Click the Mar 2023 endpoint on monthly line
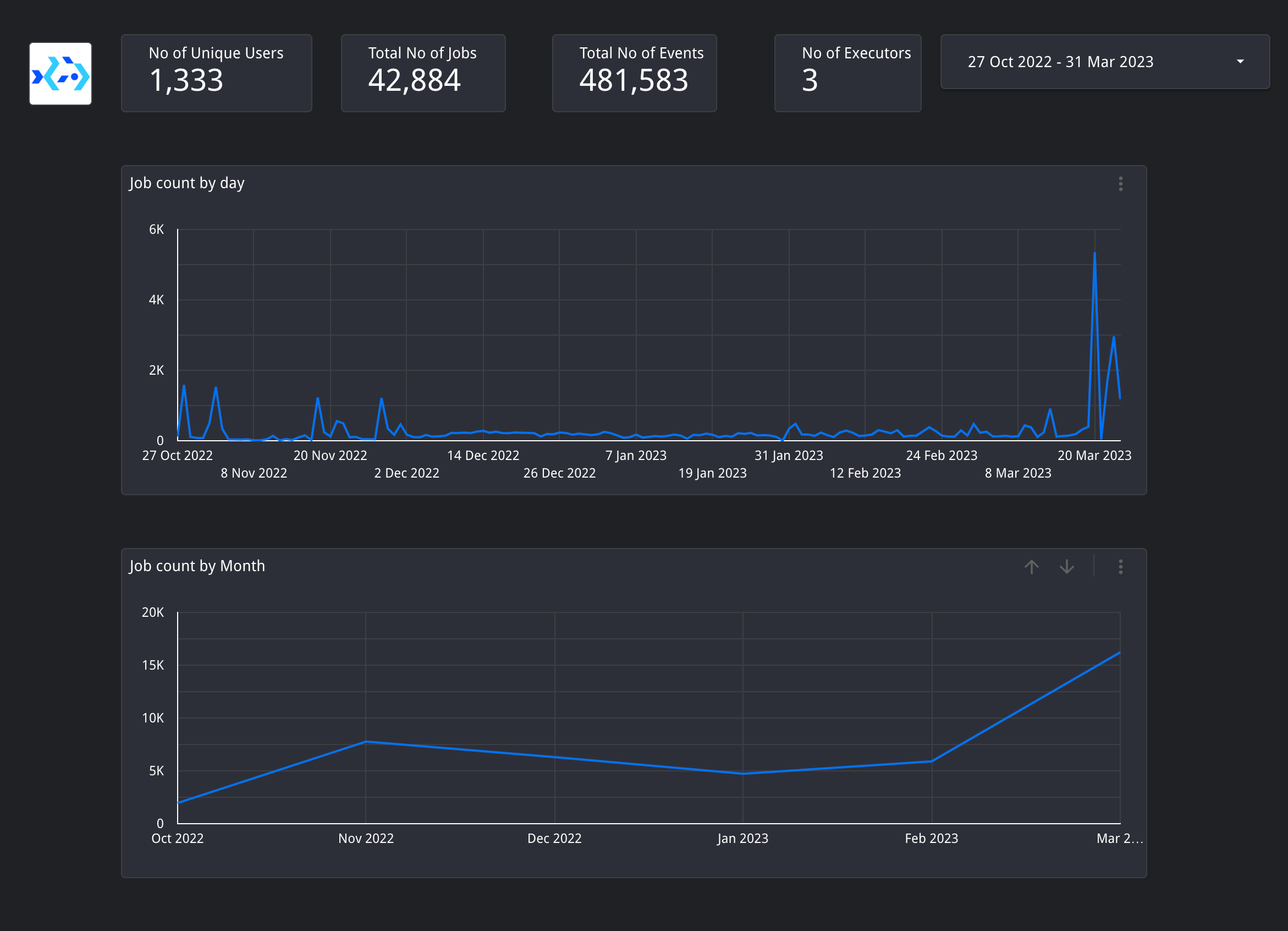Screen dimensions: 1288x931 [1119, 653]
